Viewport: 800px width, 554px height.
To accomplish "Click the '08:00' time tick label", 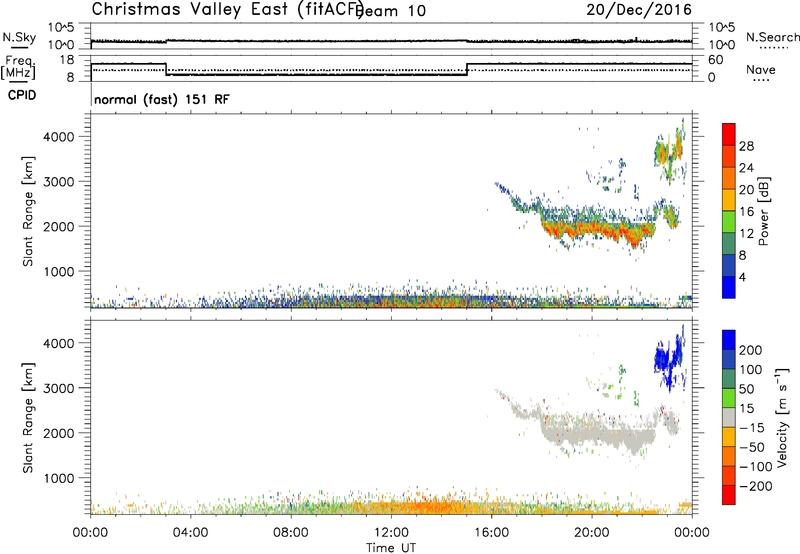I will 291,533.
